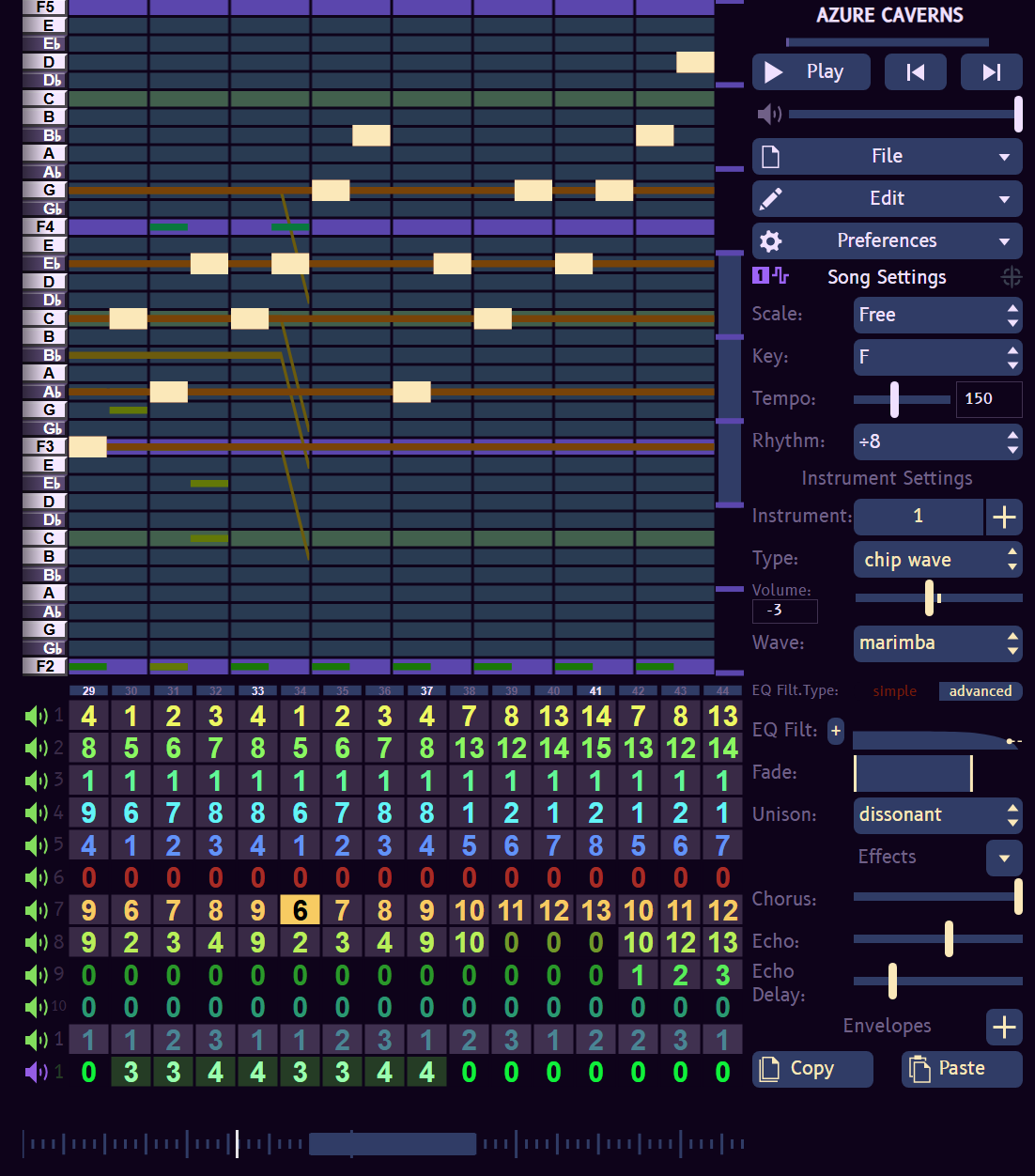The image size is (1035, 1176).
Task: Click the song bar scrollbar thumb
Action: coord(393,1144)
